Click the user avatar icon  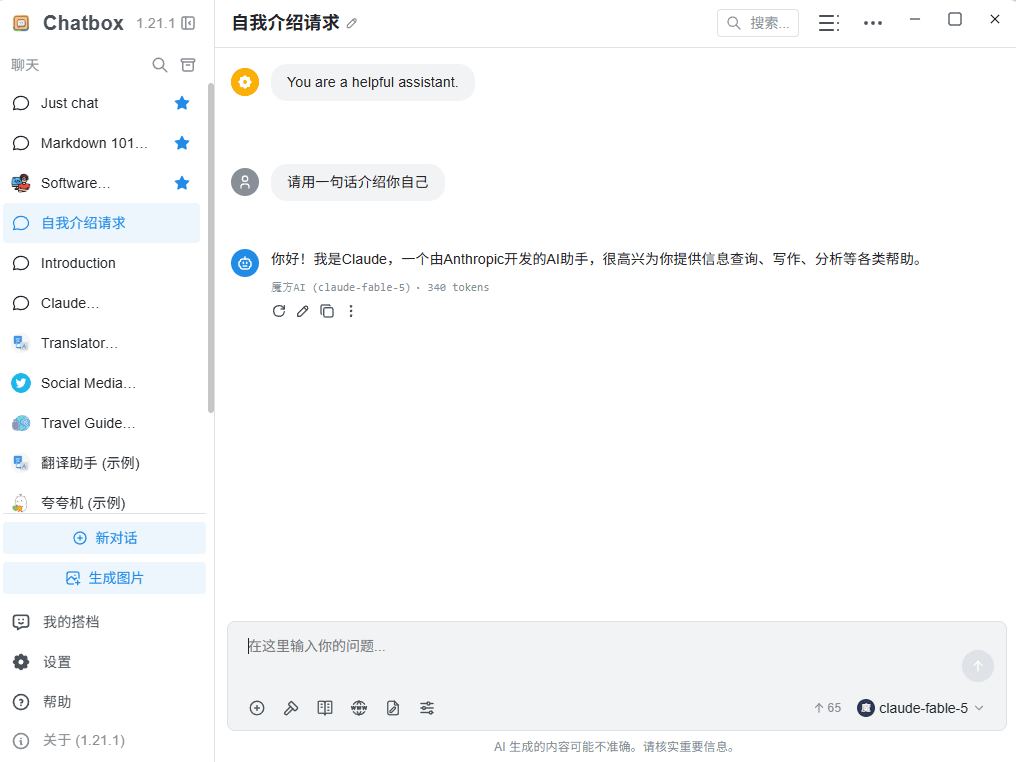245,182
